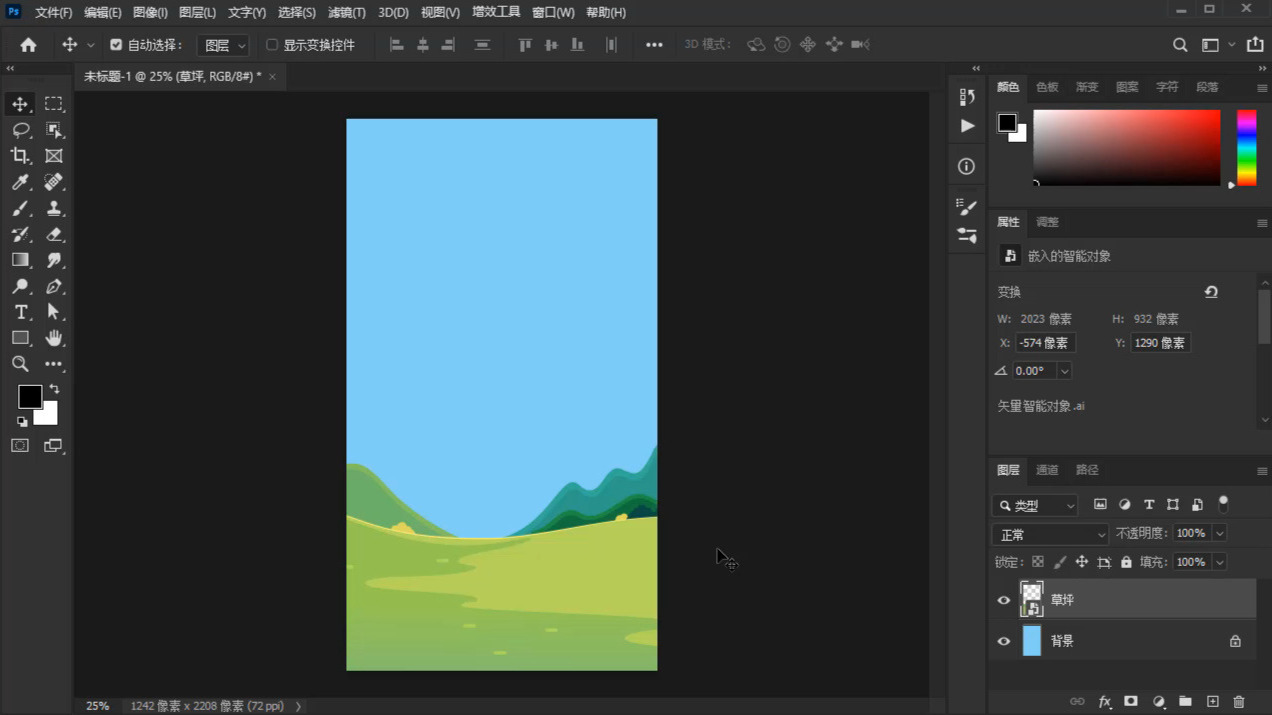Viewport: 1272px width, 715px height.
Task: Select the History Brush tool
Action: coord(20,234)
